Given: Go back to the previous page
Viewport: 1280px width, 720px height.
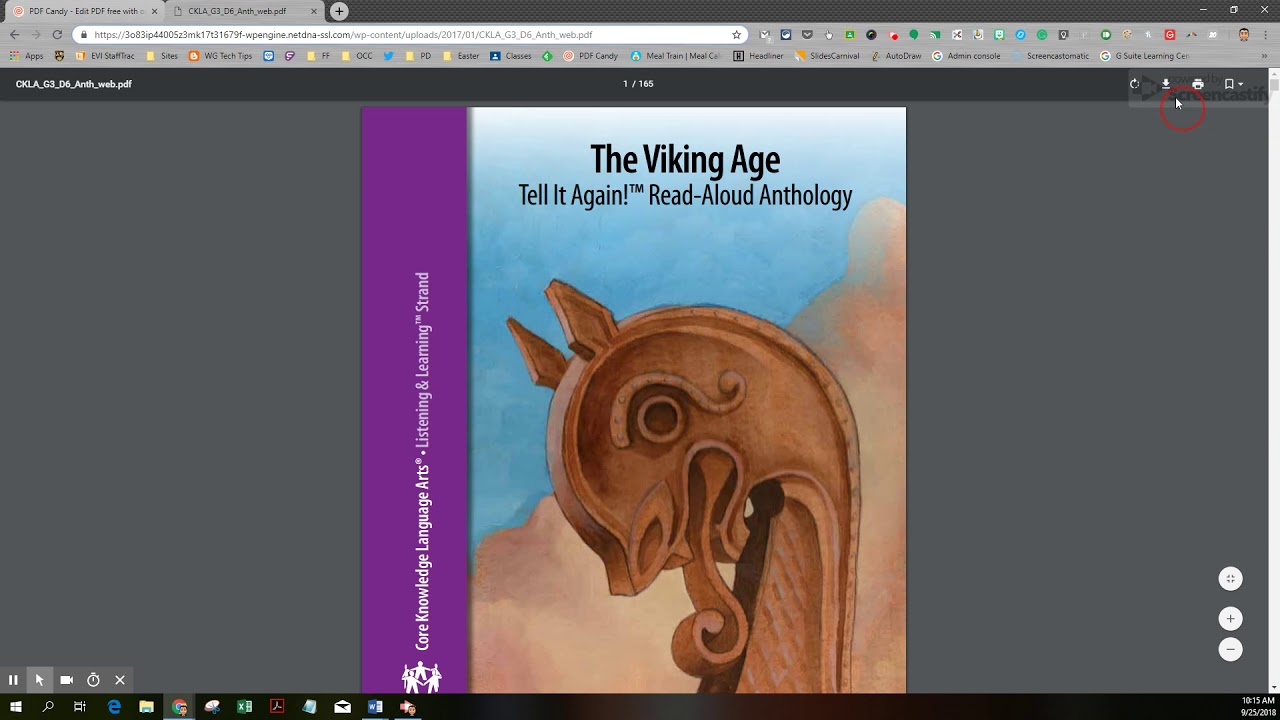Looking at the screenshot, I should pyautogui.click(x=14, y=34).
